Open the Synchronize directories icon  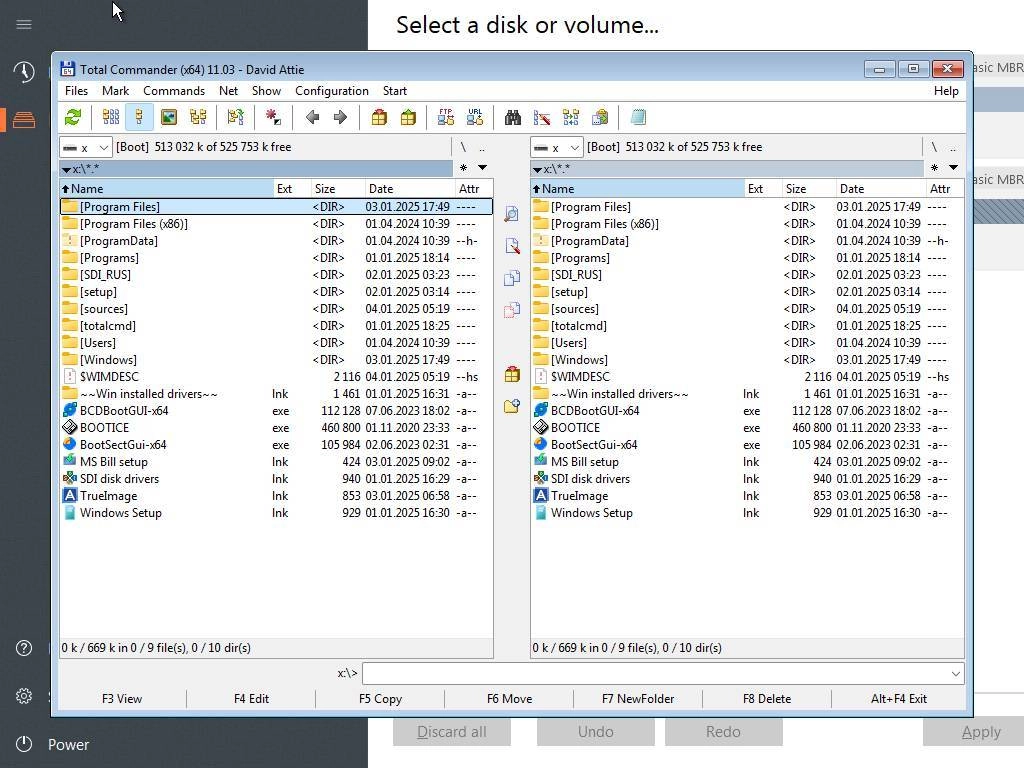click(571, 118)
